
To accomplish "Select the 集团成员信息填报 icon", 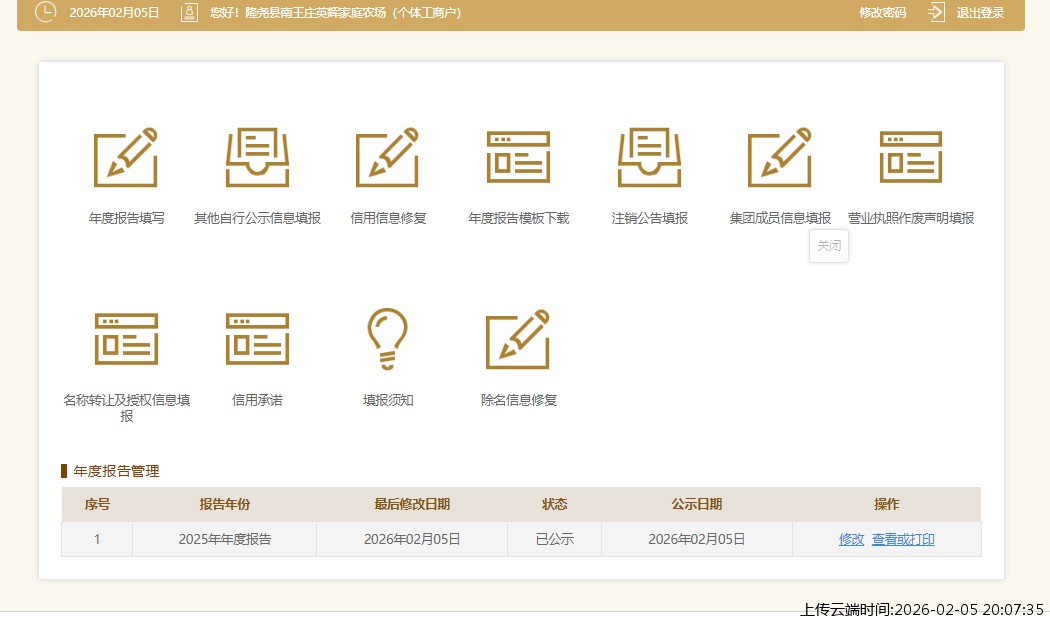I will [780, 157].
